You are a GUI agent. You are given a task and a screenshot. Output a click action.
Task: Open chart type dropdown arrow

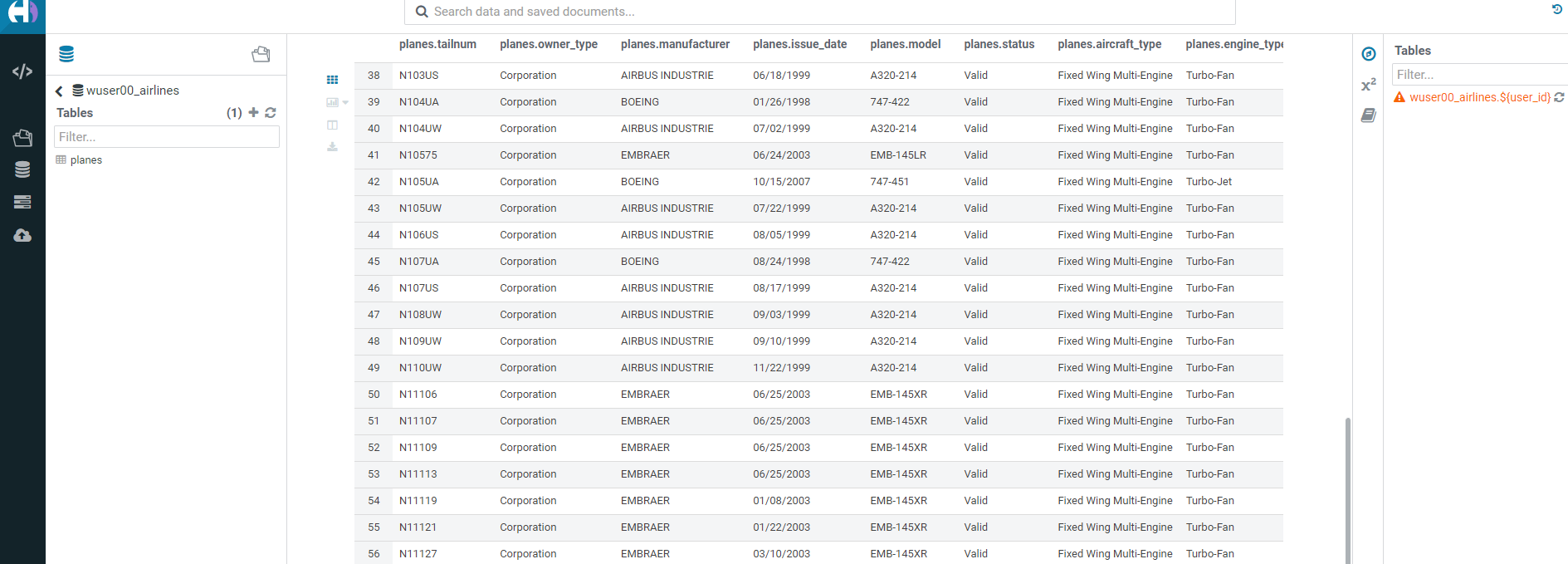coord(345,103)
